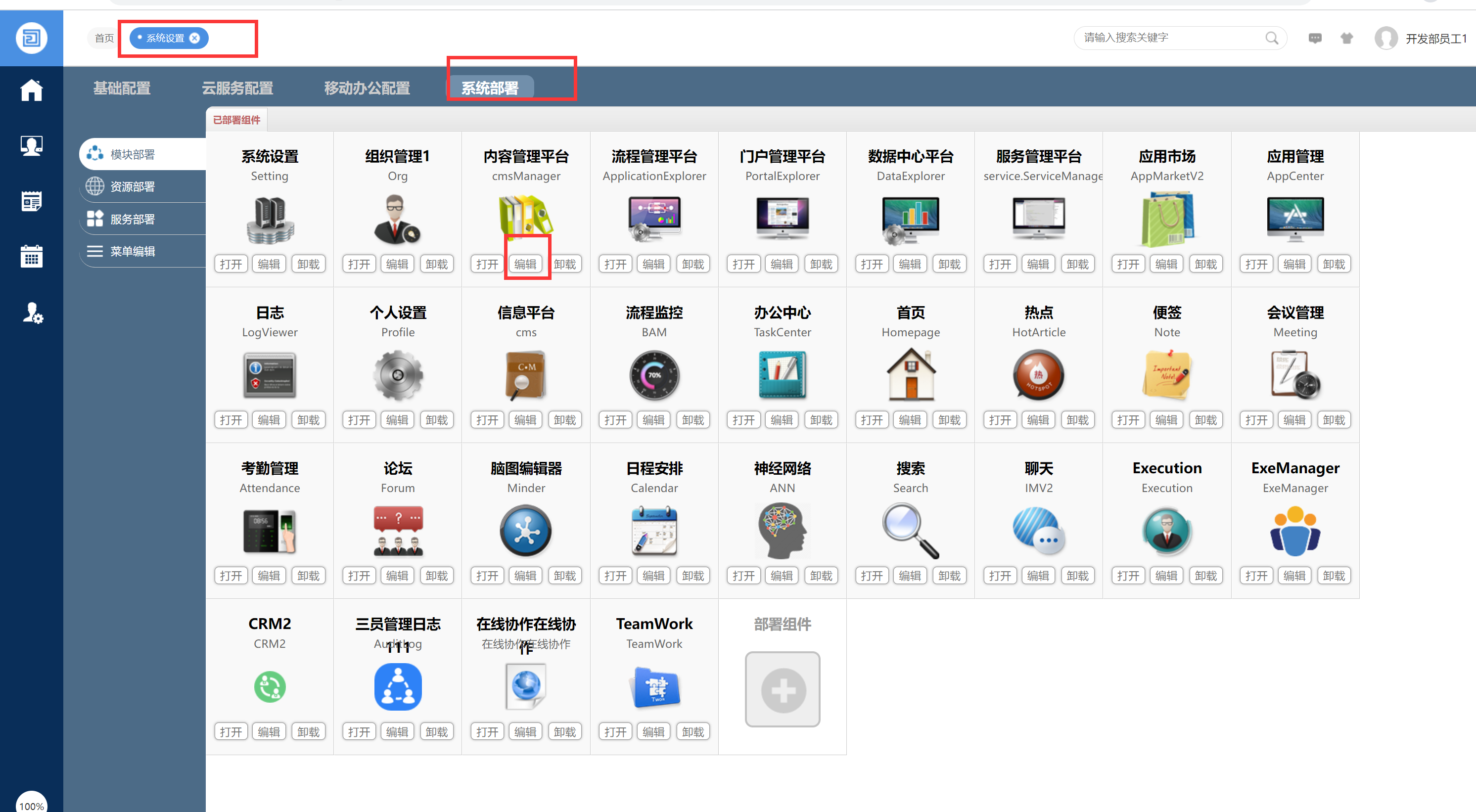This screenshot has height=812, width=1476.
Task: Select 菜单编辑 in side menu
Action: (x=133, y=252)
